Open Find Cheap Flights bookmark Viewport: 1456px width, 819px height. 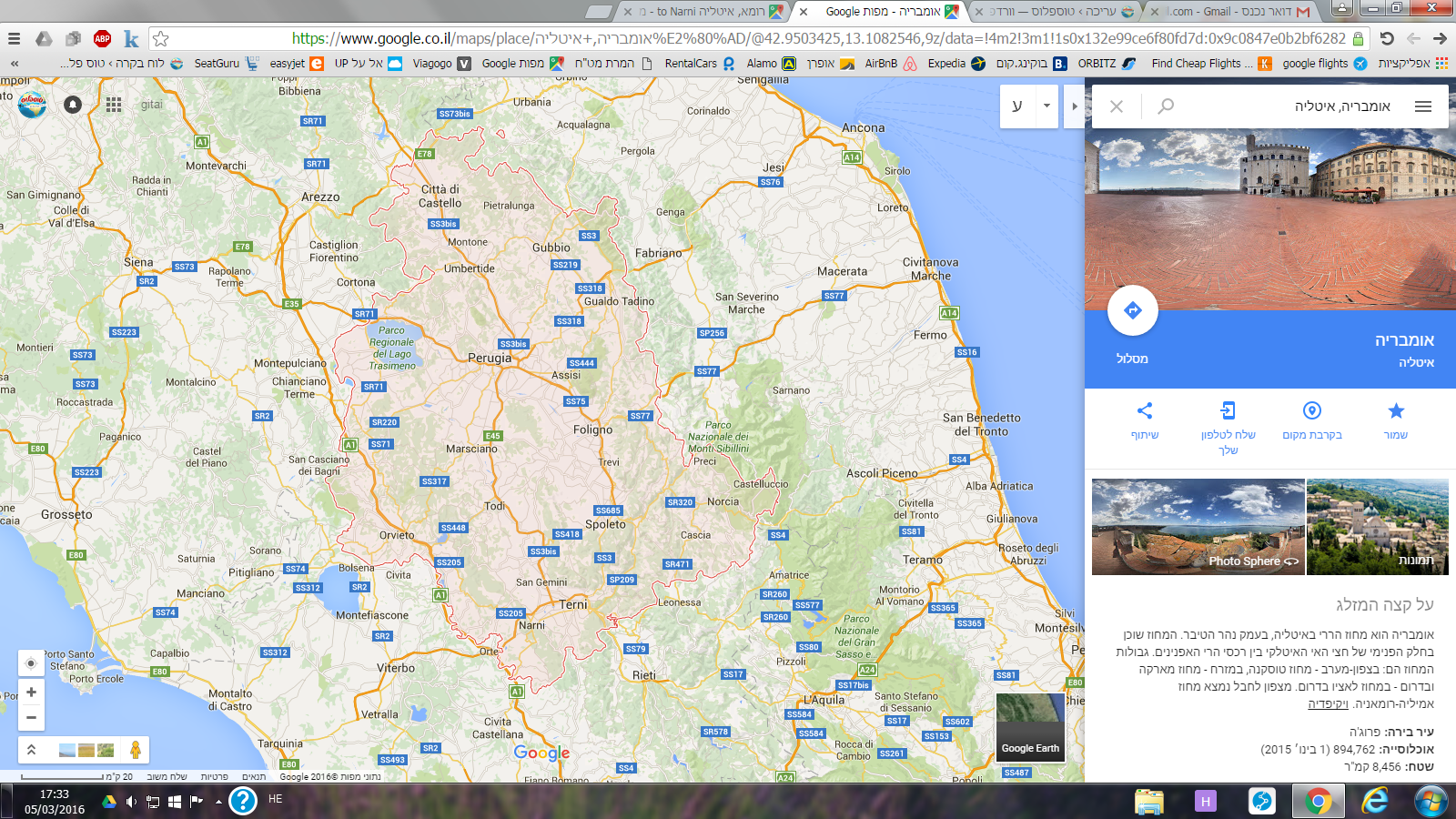(1212, 64)
